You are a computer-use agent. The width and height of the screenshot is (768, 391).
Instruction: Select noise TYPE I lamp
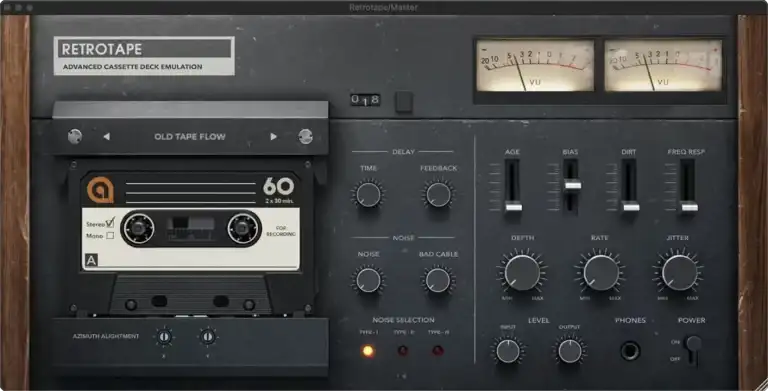(x=368, y=351)
